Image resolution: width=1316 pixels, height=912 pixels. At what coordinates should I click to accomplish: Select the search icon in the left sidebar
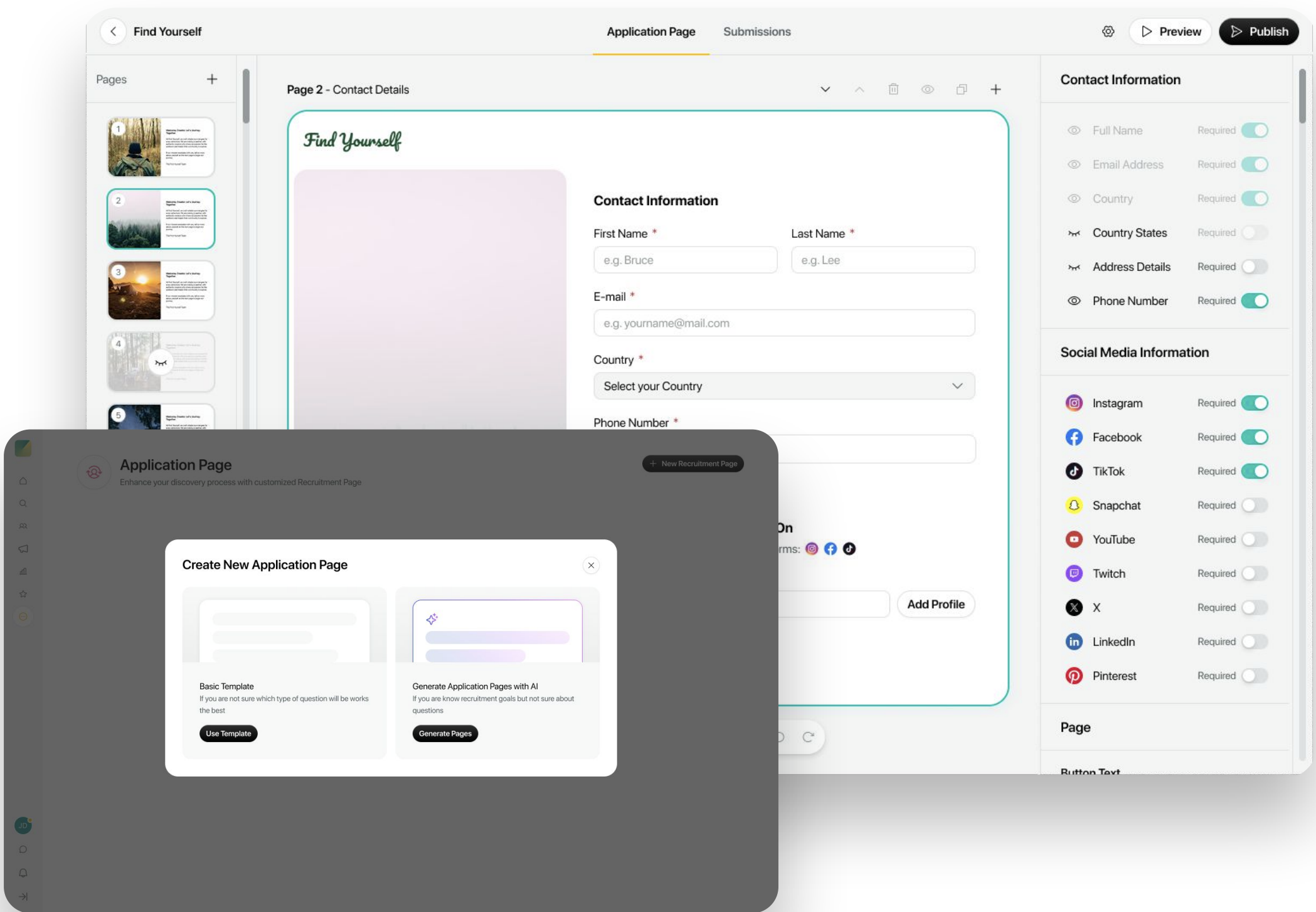(x=23, y=502)
